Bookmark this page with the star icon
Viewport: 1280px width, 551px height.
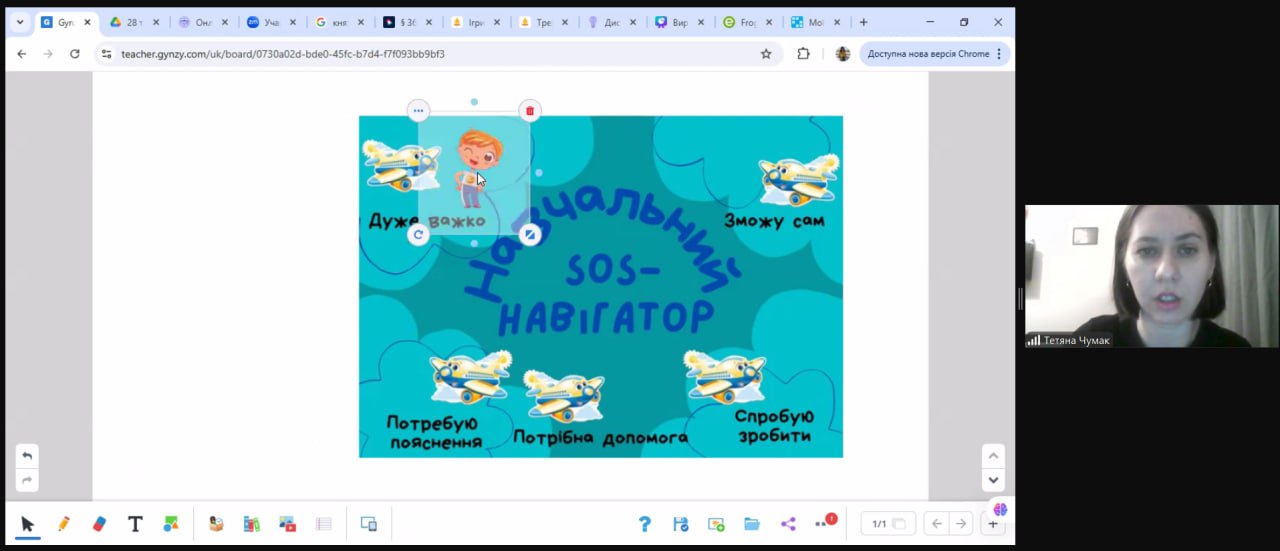click(766, 54)
